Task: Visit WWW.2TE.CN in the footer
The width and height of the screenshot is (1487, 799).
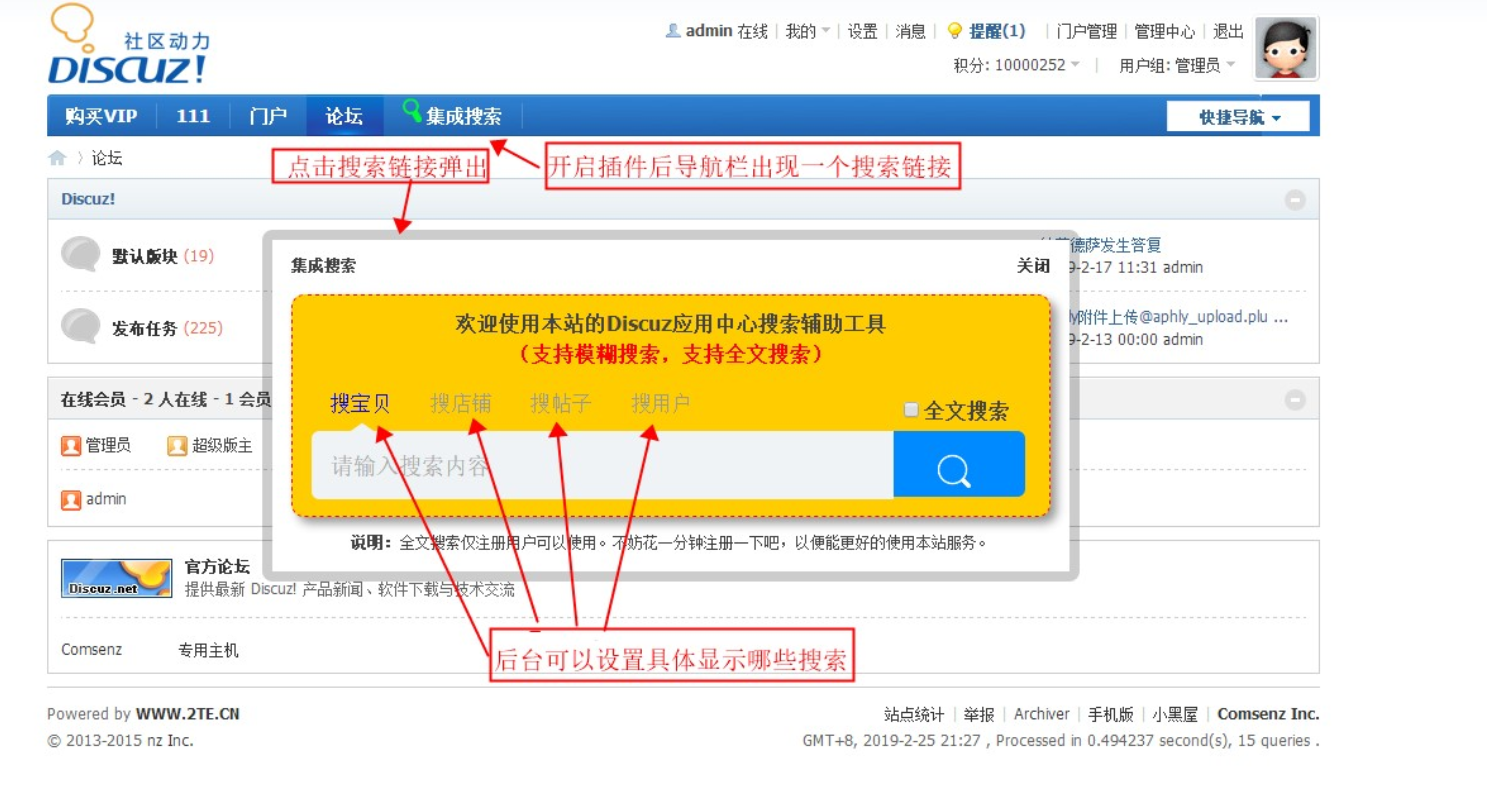Action: (188, 714)
